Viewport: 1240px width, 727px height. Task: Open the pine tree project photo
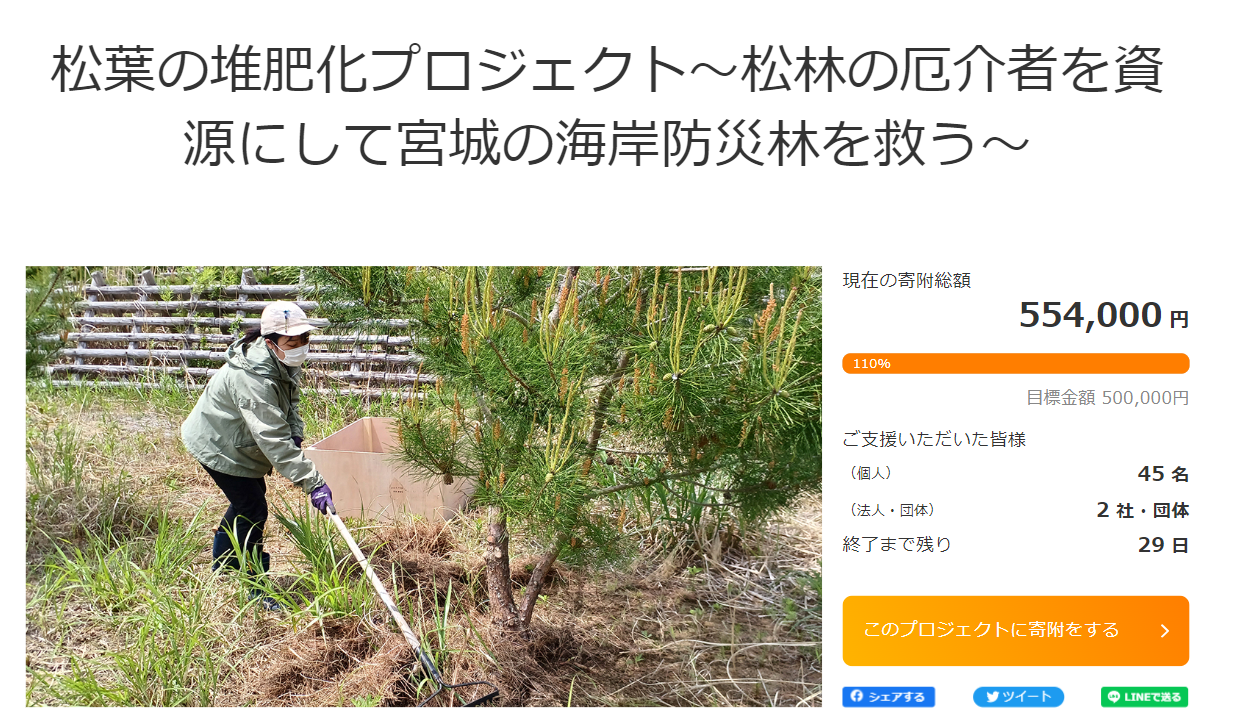424,486
